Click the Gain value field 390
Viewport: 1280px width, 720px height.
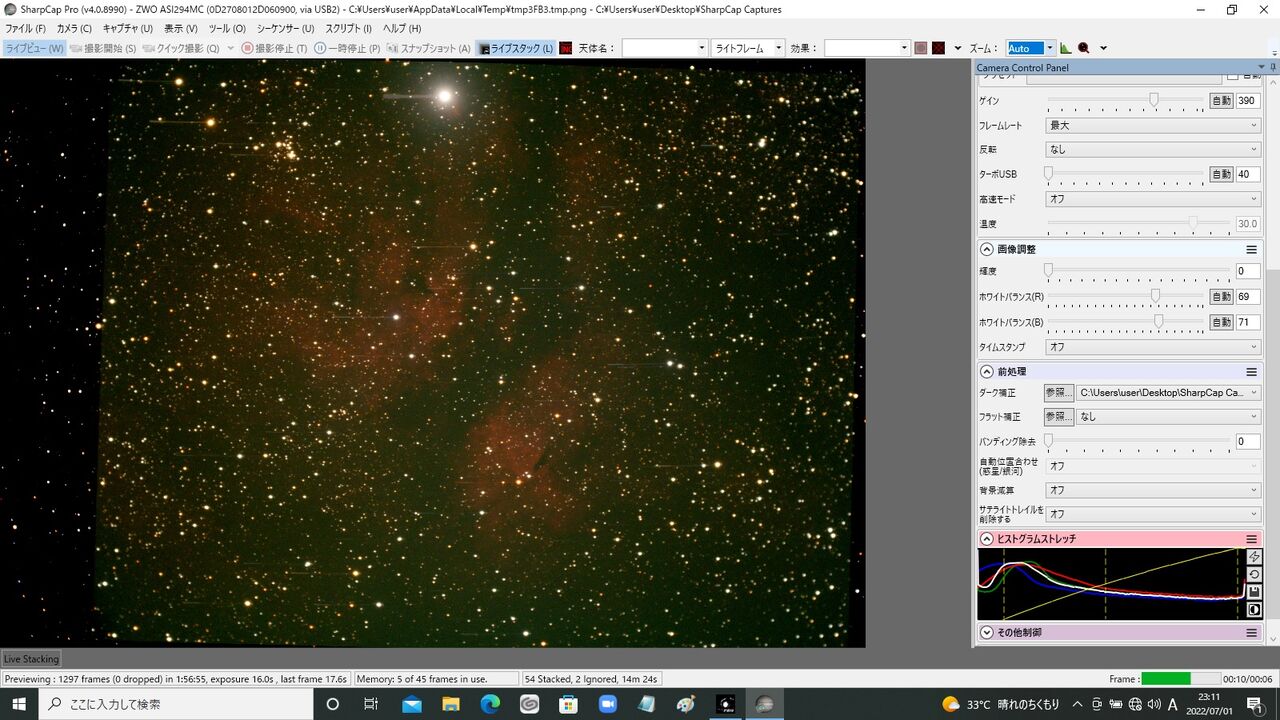click(1248, 101)
